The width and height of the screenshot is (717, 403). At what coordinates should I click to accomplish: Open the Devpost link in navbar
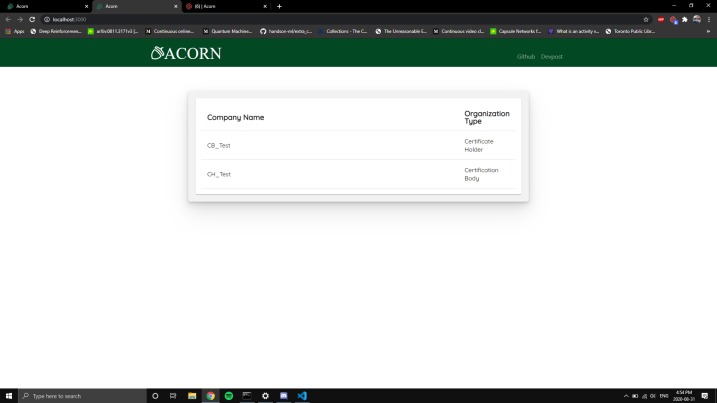551,57
